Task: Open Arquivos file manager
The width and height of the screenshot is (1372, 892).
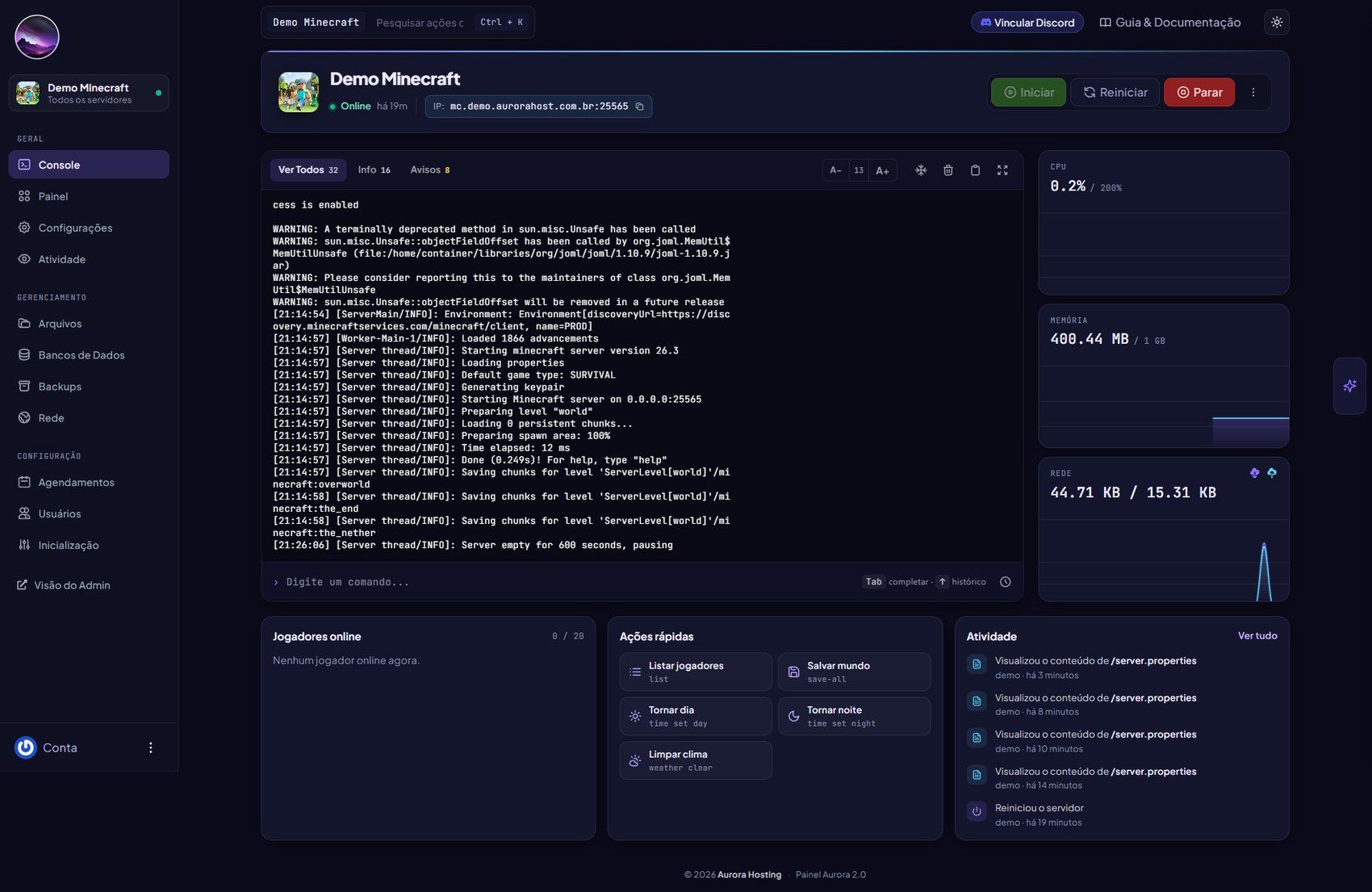Action: pos(89,324)
